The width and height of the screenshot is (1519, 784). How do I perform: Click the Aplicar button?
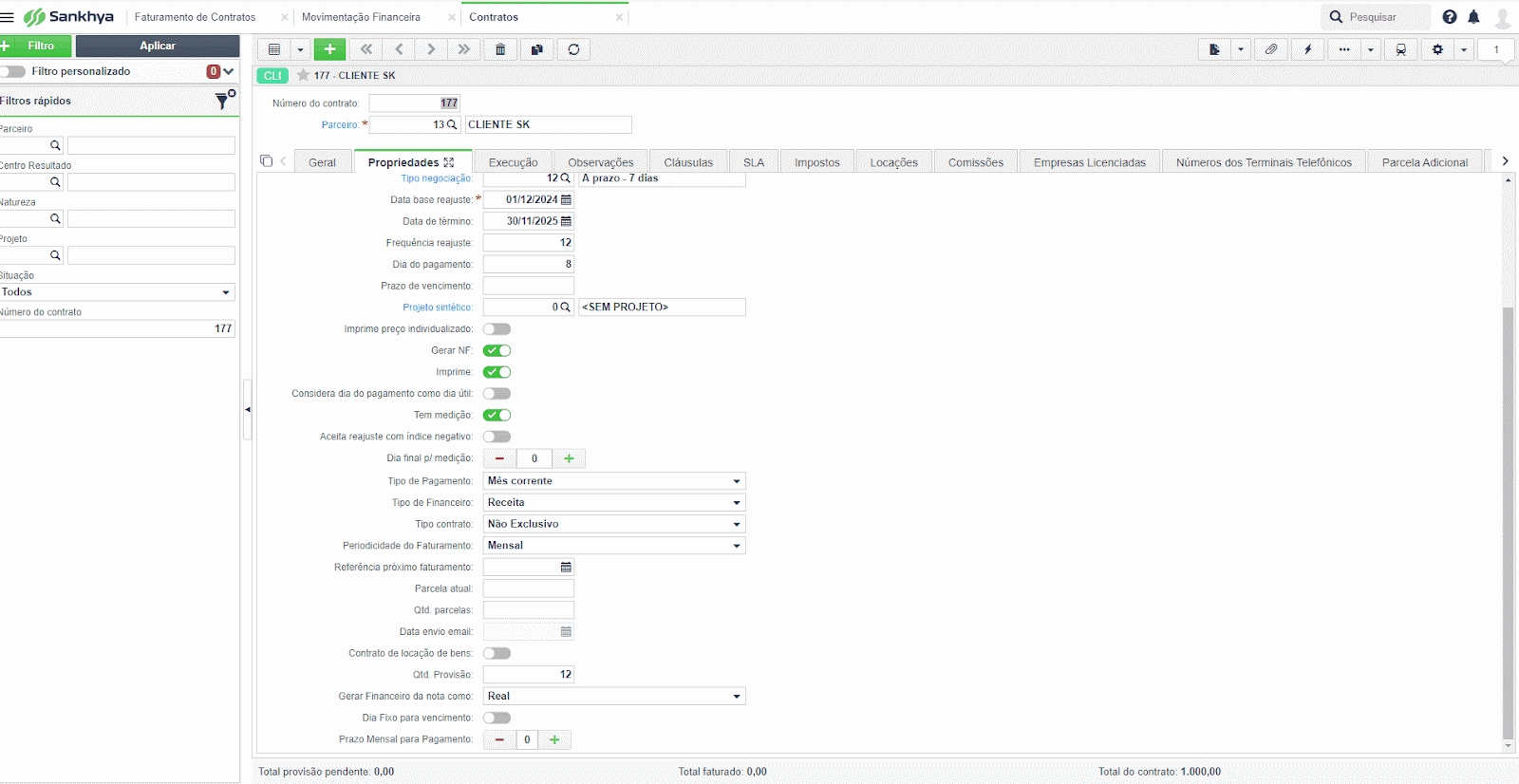click(x=158, y=46)
